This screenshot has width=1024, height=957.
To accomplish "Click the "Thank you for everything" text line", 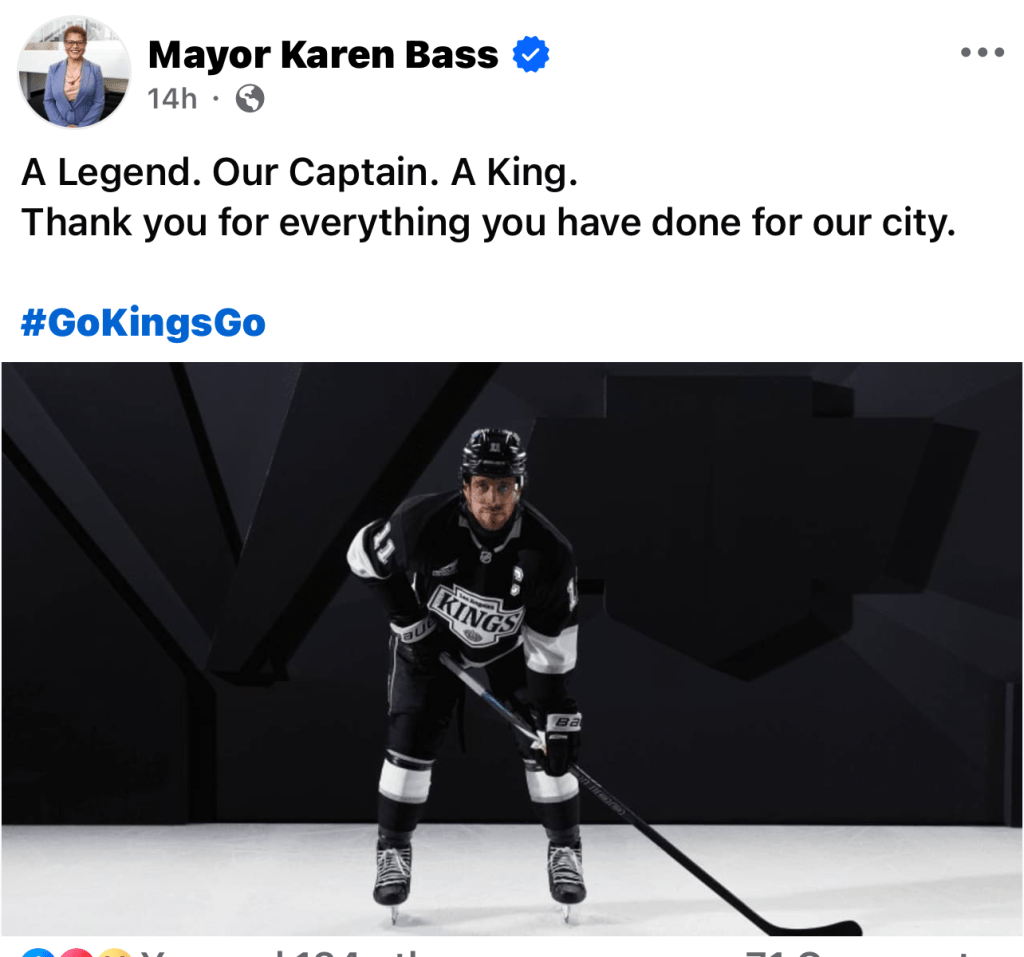I will click(488, 223).
